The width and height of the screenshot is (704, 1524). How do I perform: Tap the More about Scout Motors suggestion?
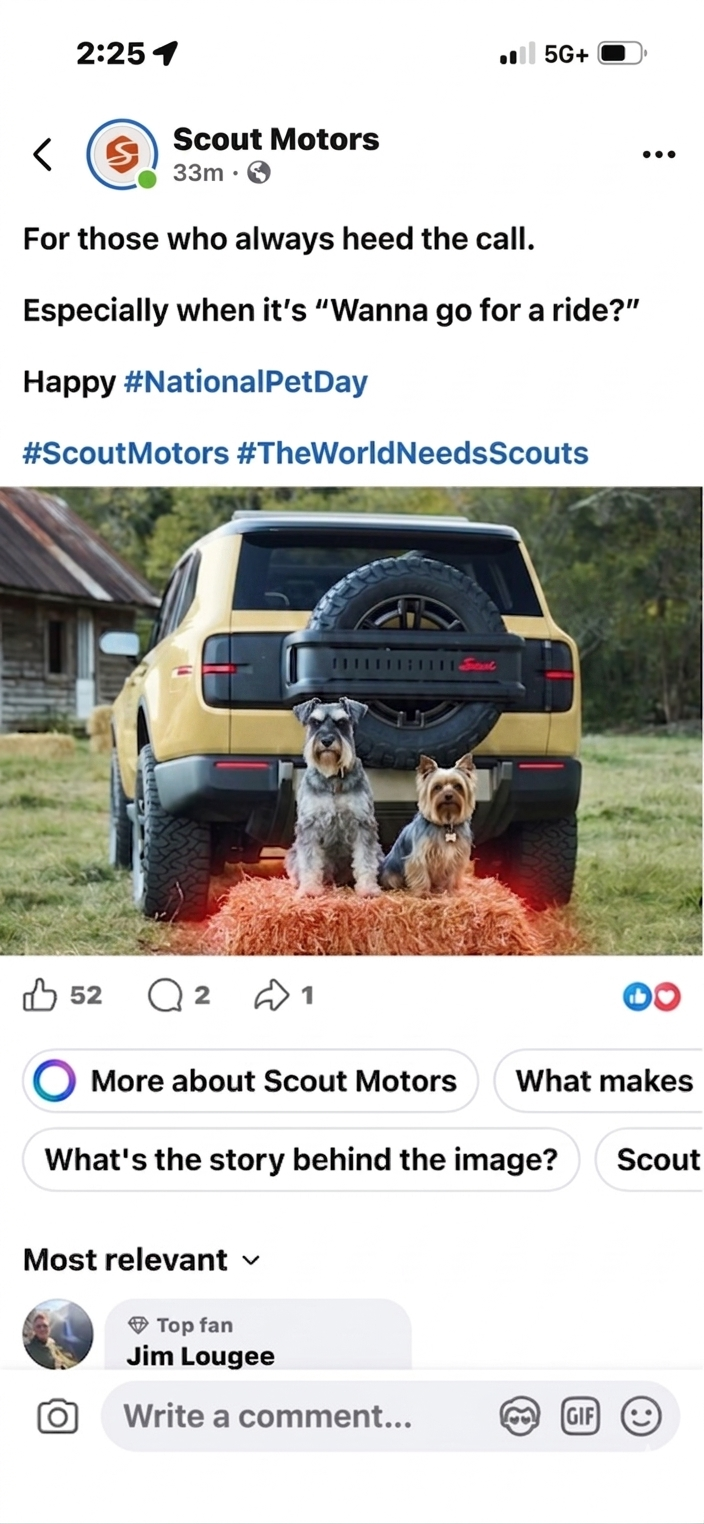click(250, 1081)
